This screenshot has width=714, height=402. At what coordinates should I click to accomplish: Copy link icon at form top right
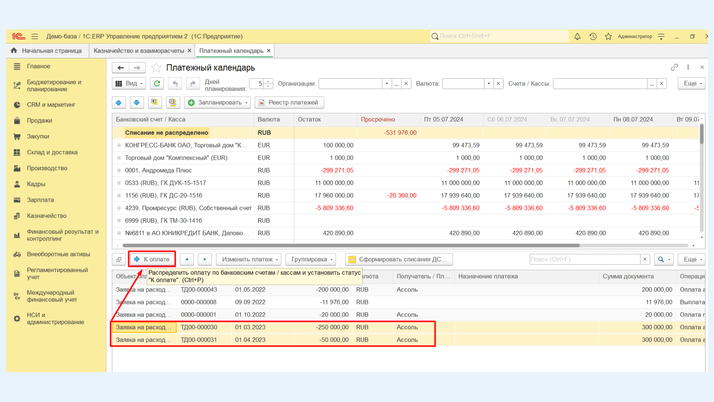click(674, 67)
